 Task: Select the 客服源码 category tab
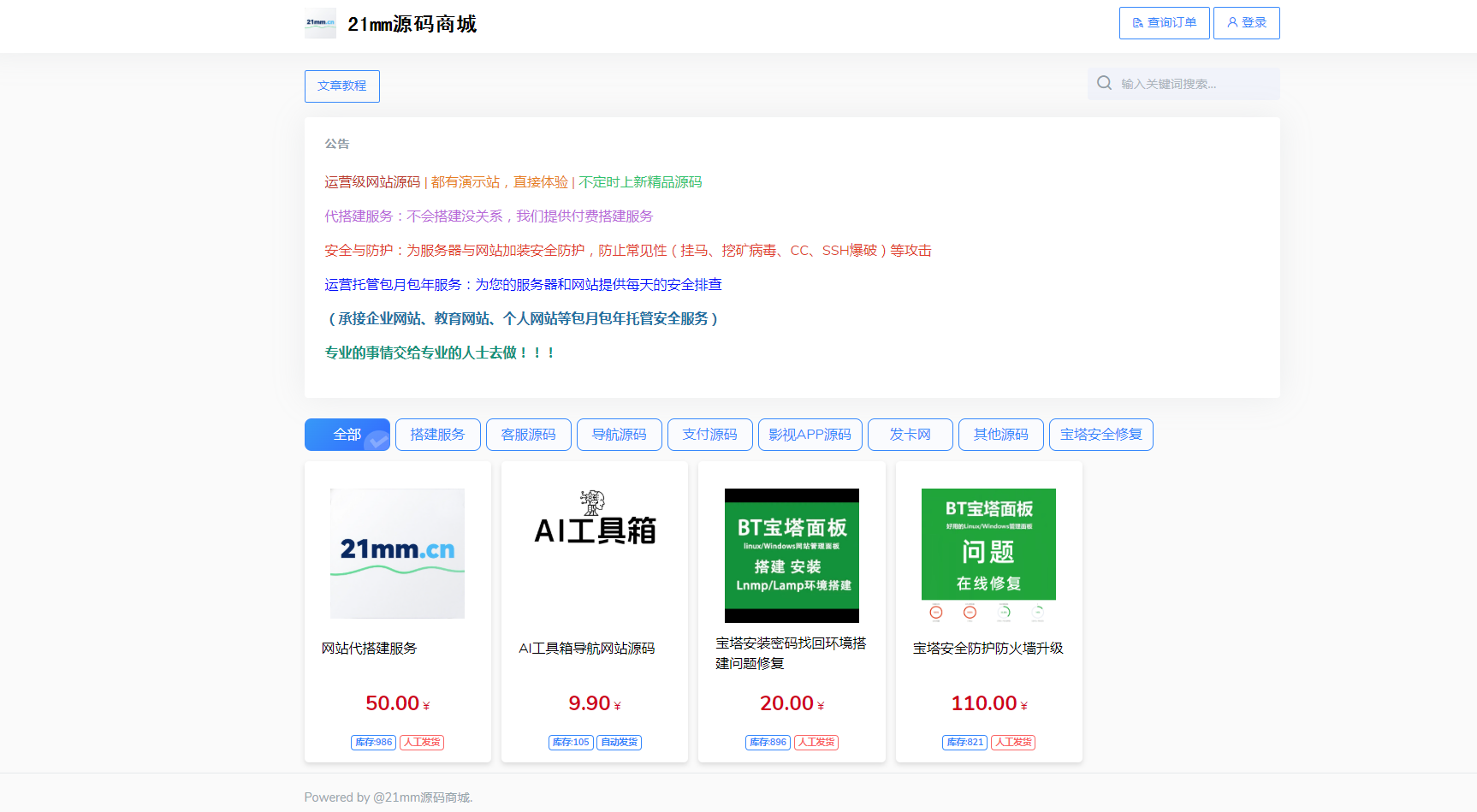point(529,435)
